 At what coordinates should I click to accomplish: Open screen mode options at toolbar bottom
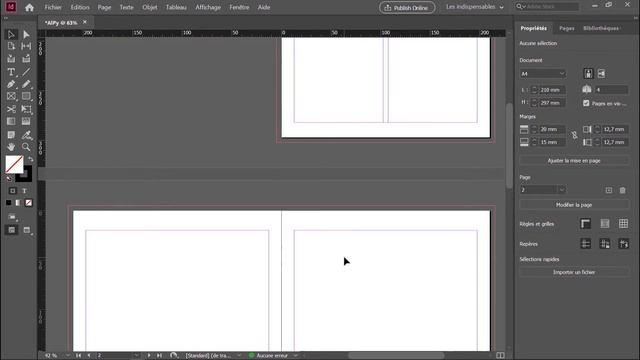(27, 231)
